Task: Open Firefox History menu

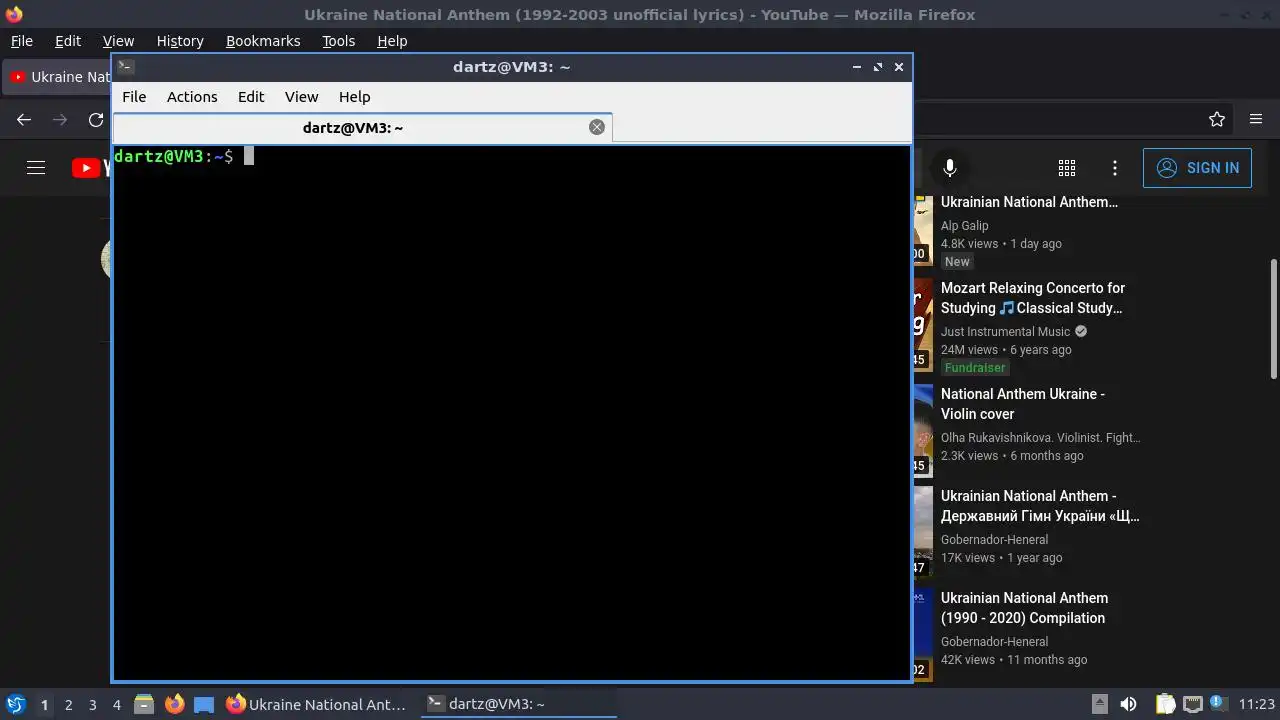Action: (180, 41)
